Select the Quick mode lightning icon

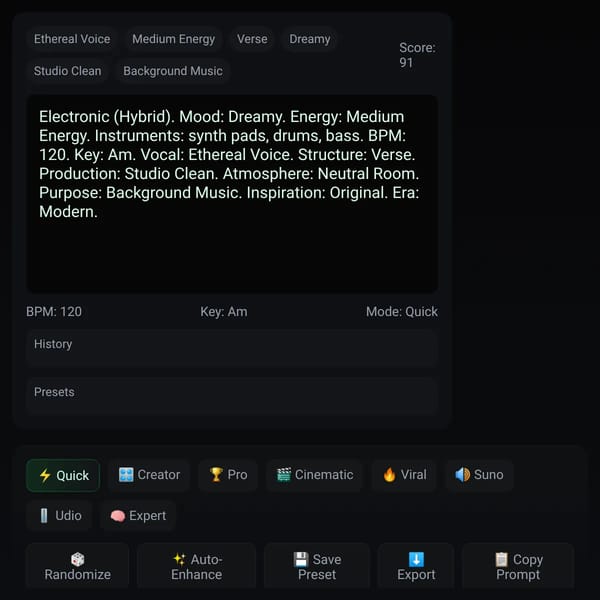pos(63,475)
